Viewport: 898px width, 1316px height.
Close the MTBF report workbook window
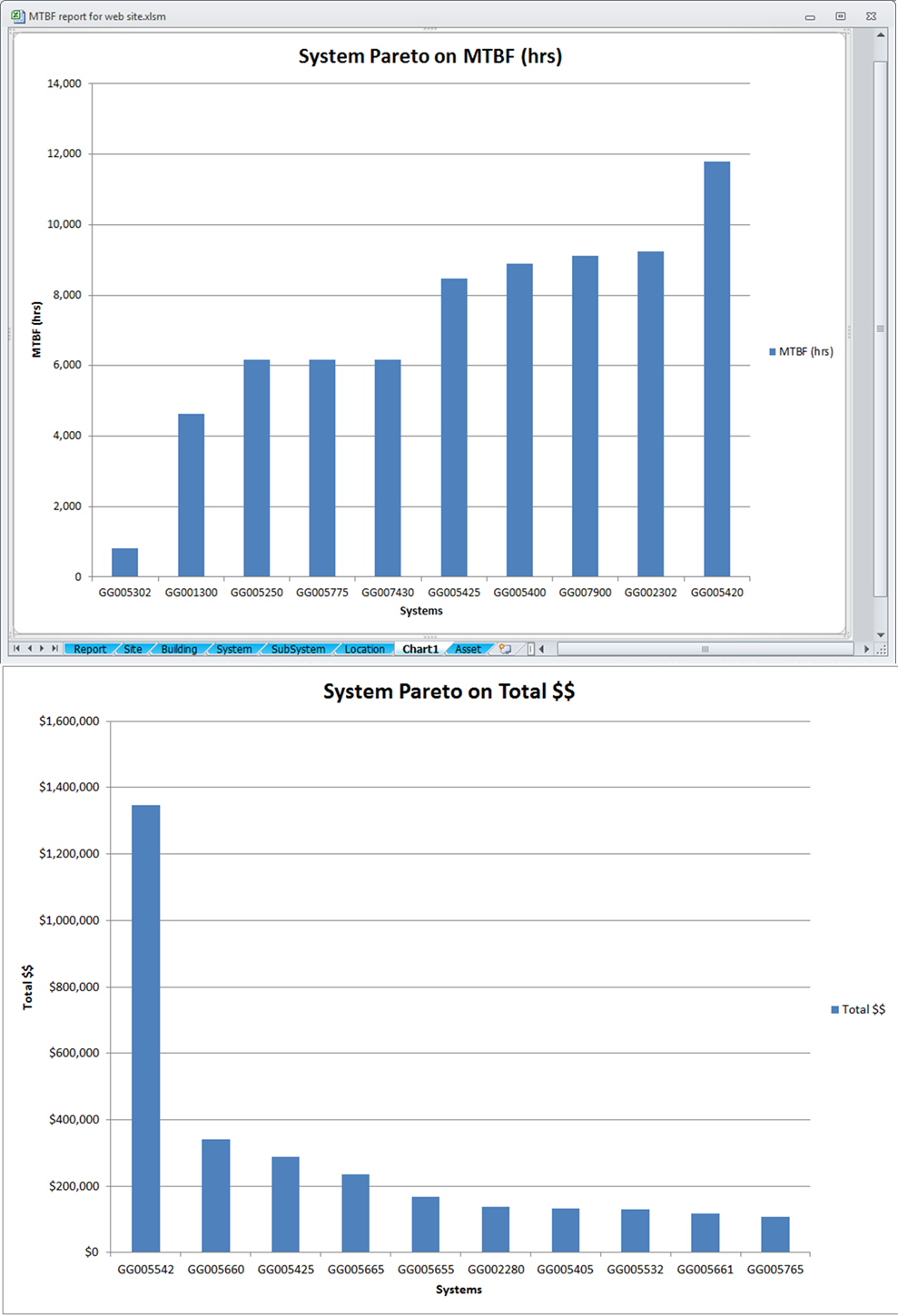871,16
